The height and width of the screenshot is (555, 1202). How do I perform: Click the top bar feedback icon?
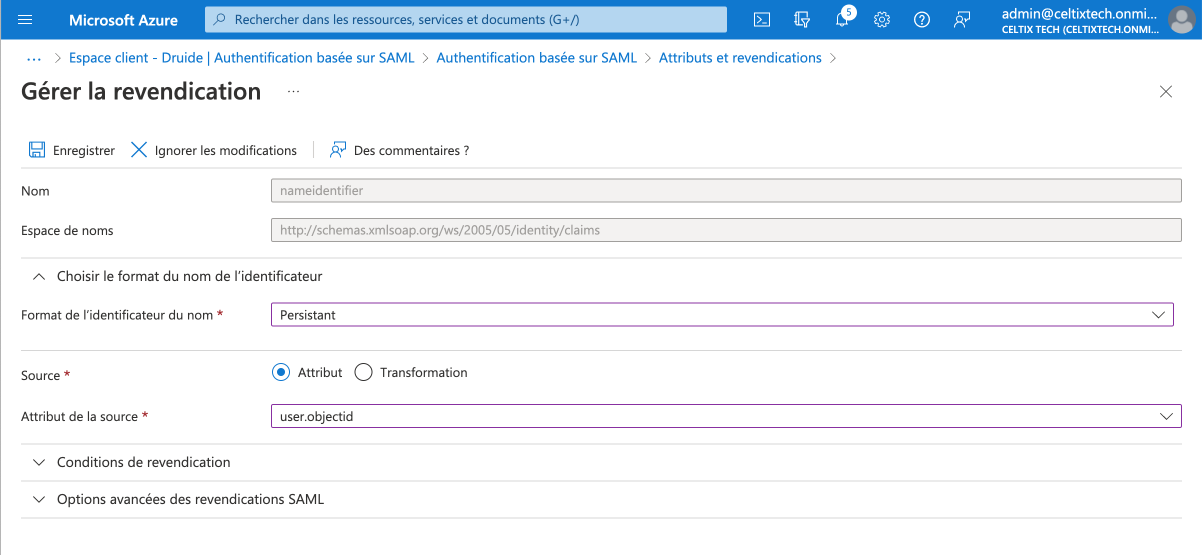click(x=962, y=20)
